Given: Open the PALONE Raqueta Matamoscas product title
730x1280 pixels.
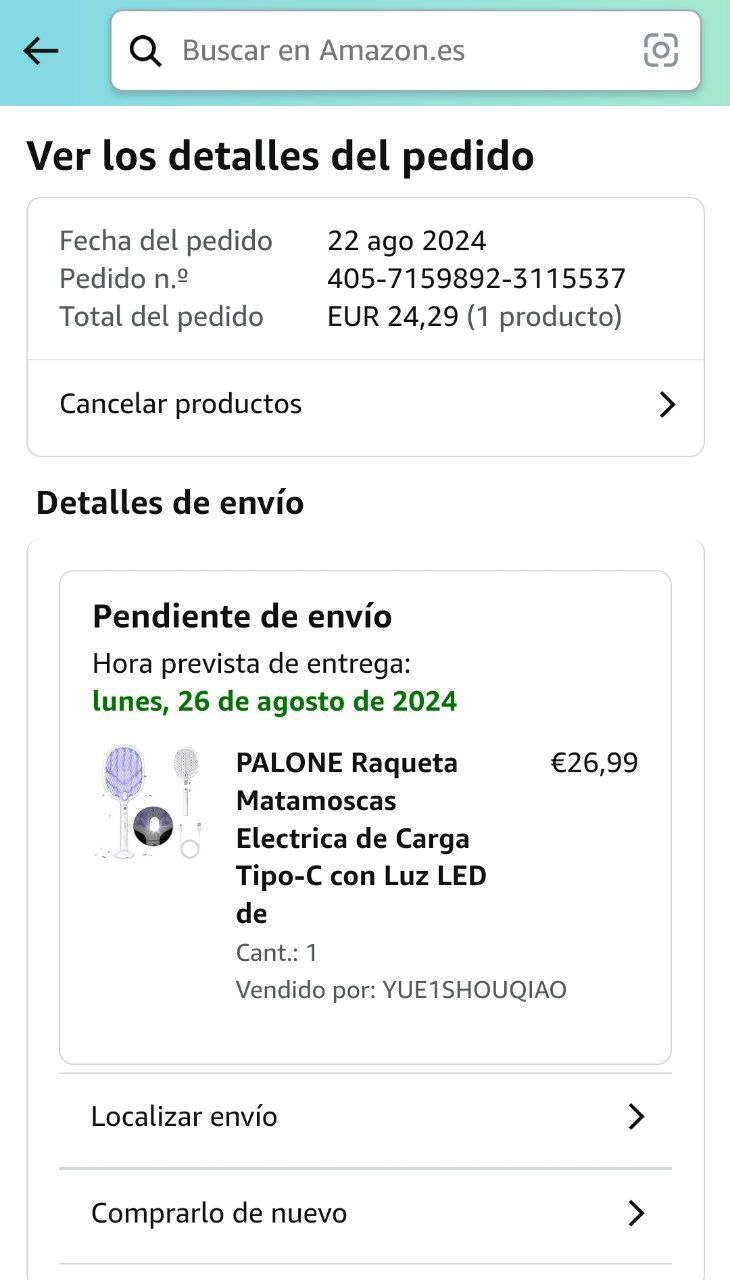Looking at the screenshot, I should coord(361,838).
